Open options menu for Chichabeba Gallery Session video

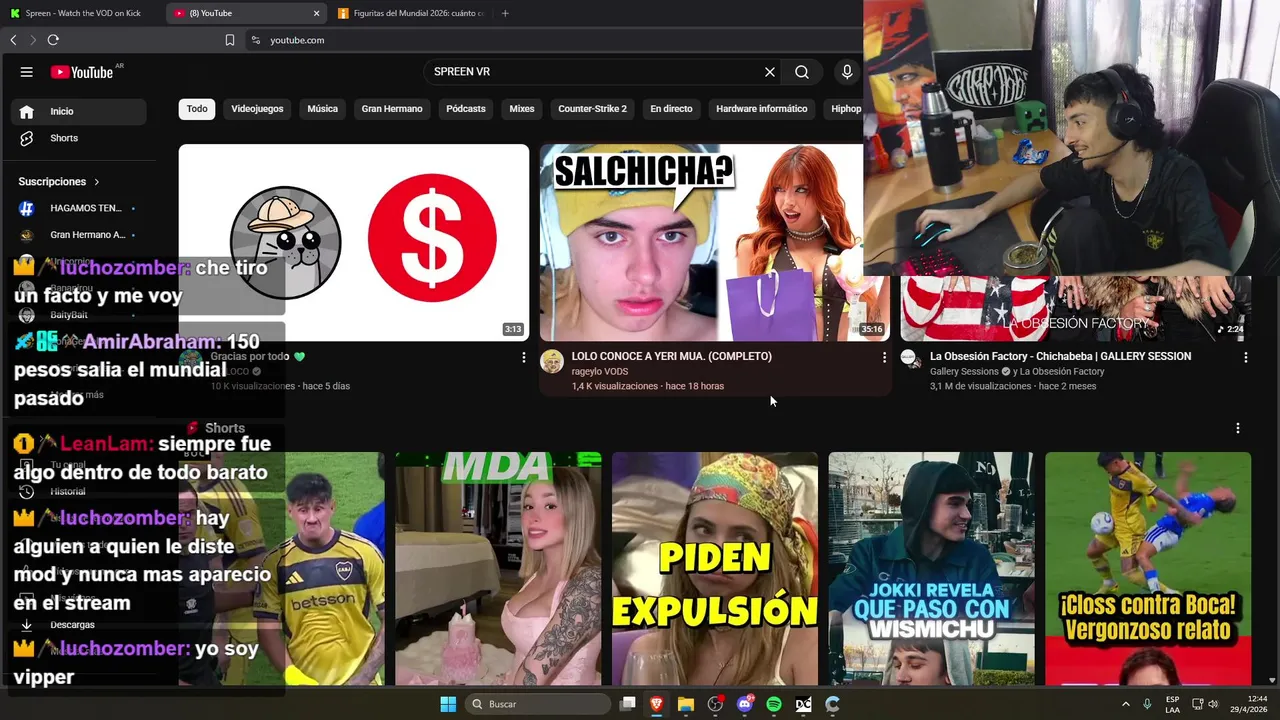(1246, 357)
